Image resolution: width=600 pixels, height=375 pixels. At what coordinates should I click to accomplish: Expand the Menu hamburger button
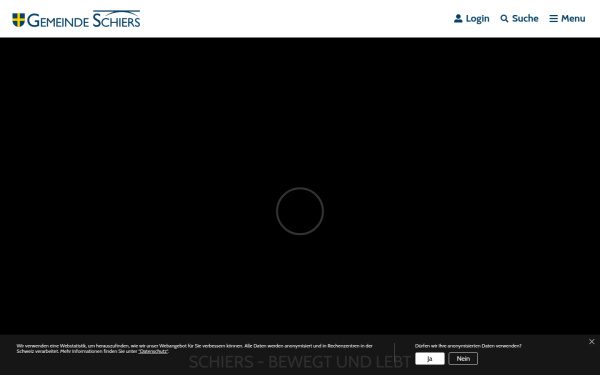567,18
